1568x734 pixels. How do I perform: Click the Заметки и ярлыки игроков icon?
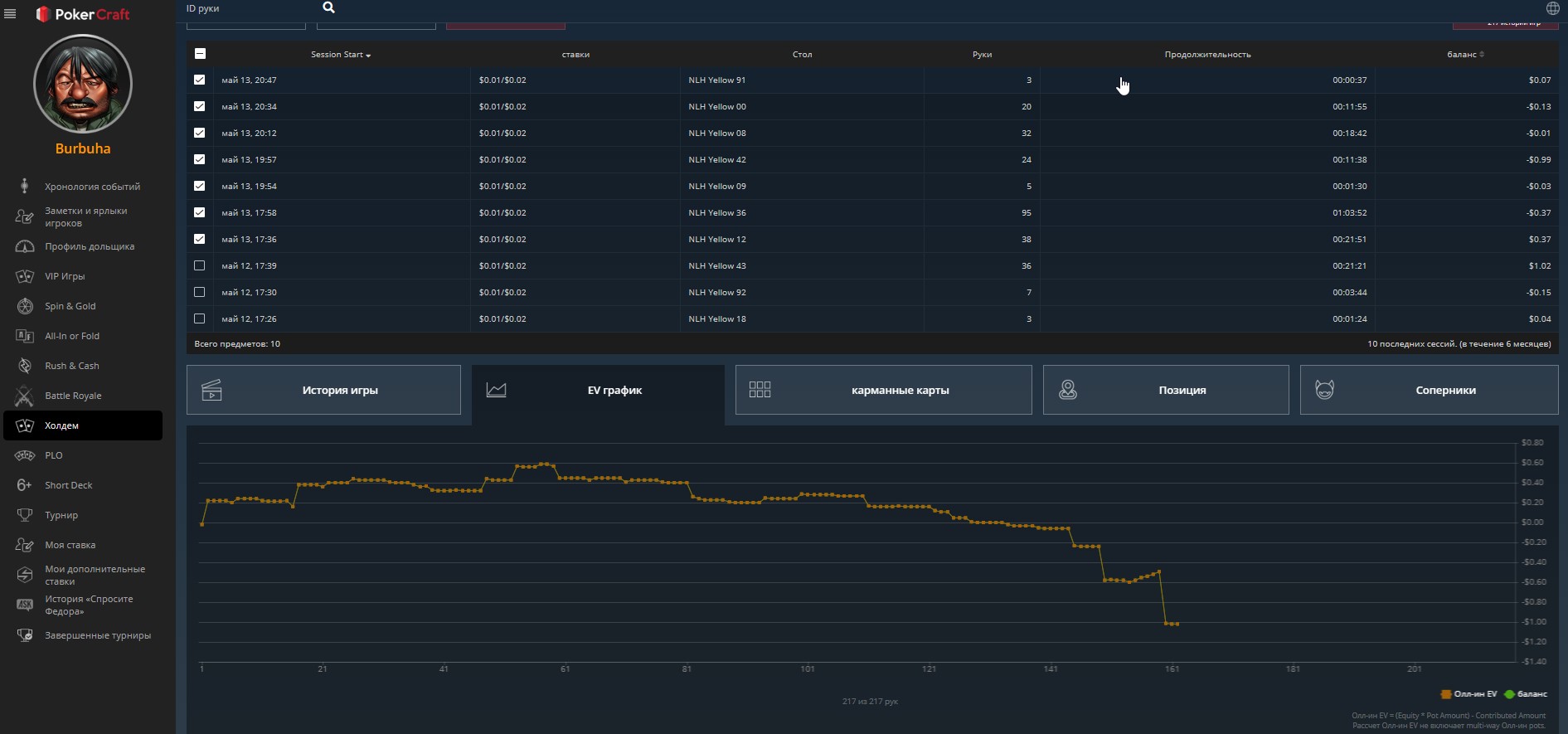coord(24,216)
